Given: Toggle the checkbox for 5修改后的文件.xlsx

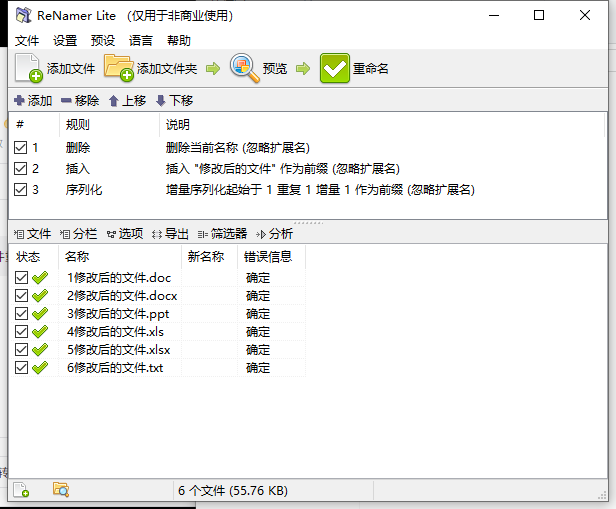Looking at the screenshot, I should pos(22,350).
